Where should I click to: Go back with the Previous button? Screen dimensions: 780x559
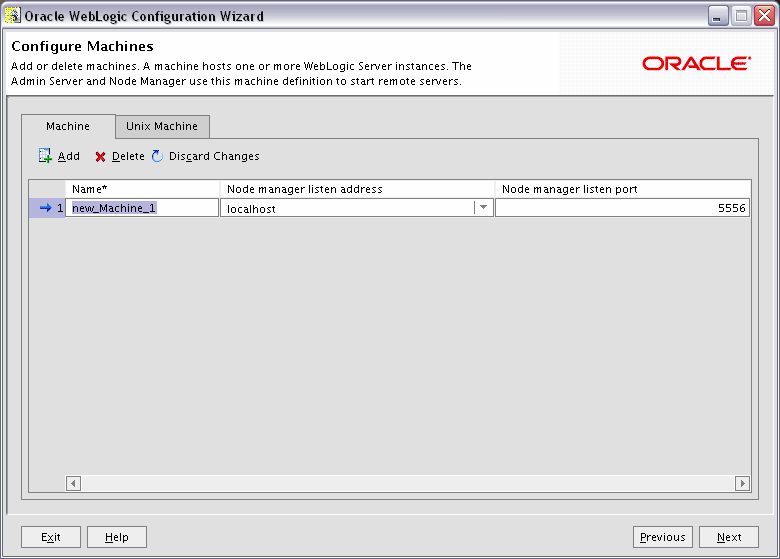663,537
